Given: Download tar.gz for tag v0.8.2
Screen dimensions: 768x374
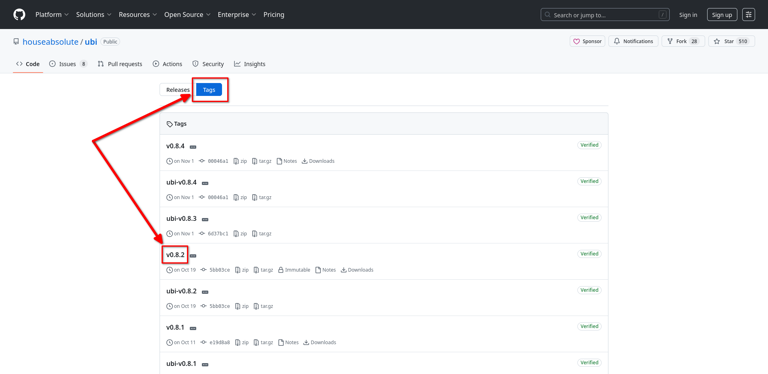Looking at the screenshot, I should pos(264,270).
